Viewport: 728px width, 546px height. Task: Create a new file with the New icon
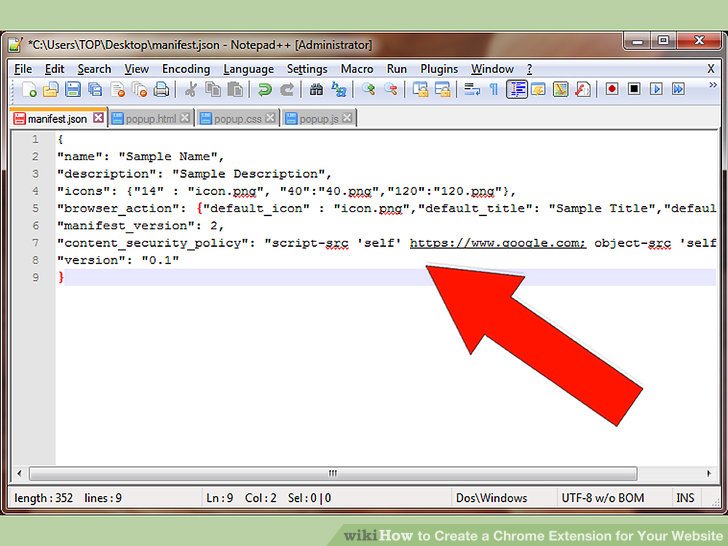30,89
